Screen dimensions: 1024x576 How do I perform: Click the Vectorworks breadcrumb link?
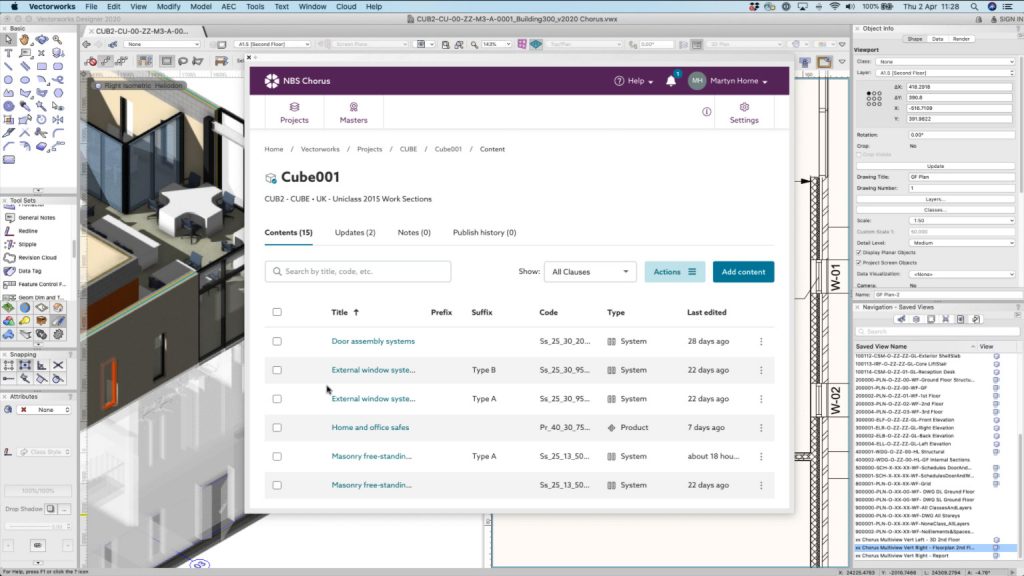320,149
